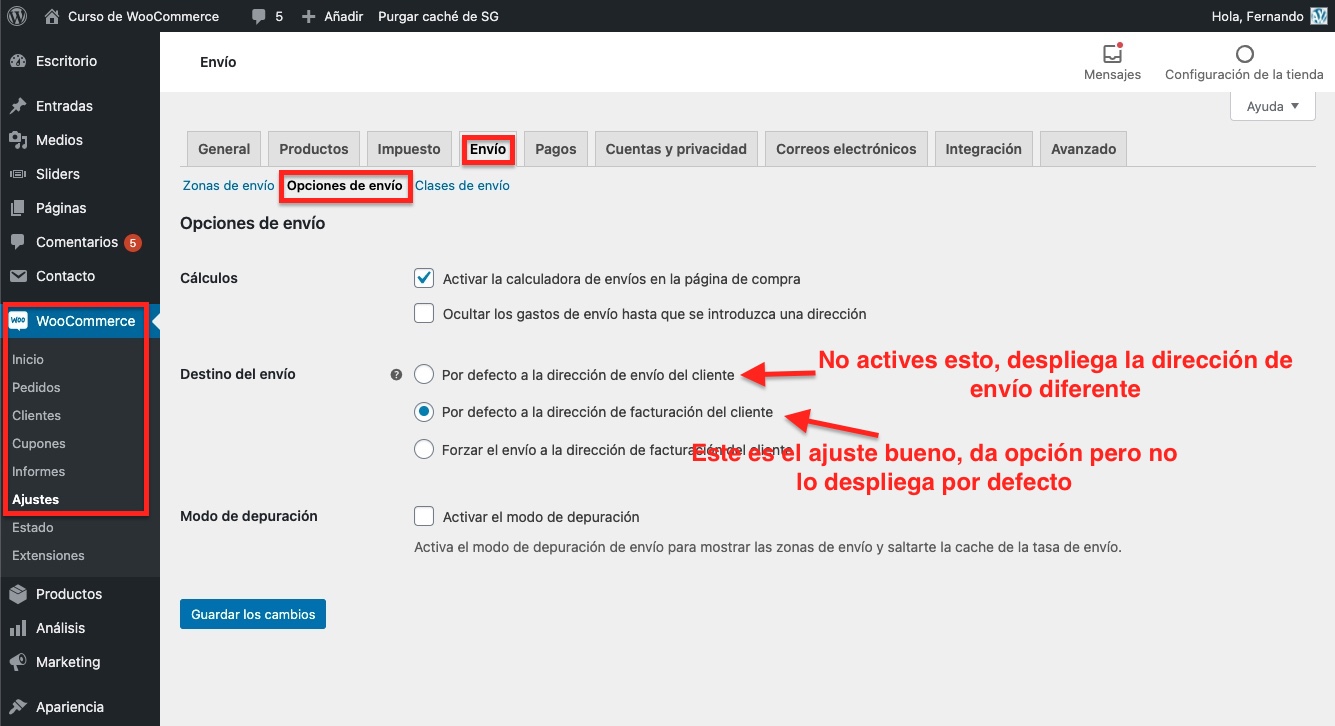
Task: Click the Medios media icon
Action: (x=18, y=140)
